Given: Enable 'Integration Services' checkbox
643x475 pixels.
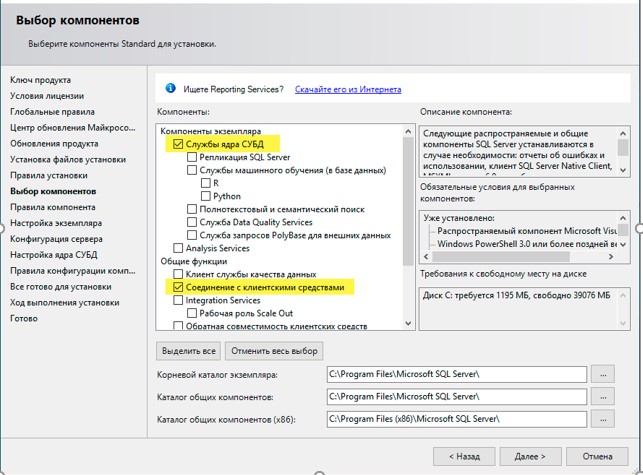Looking at the screenshot, I should [x=178, y=300].
